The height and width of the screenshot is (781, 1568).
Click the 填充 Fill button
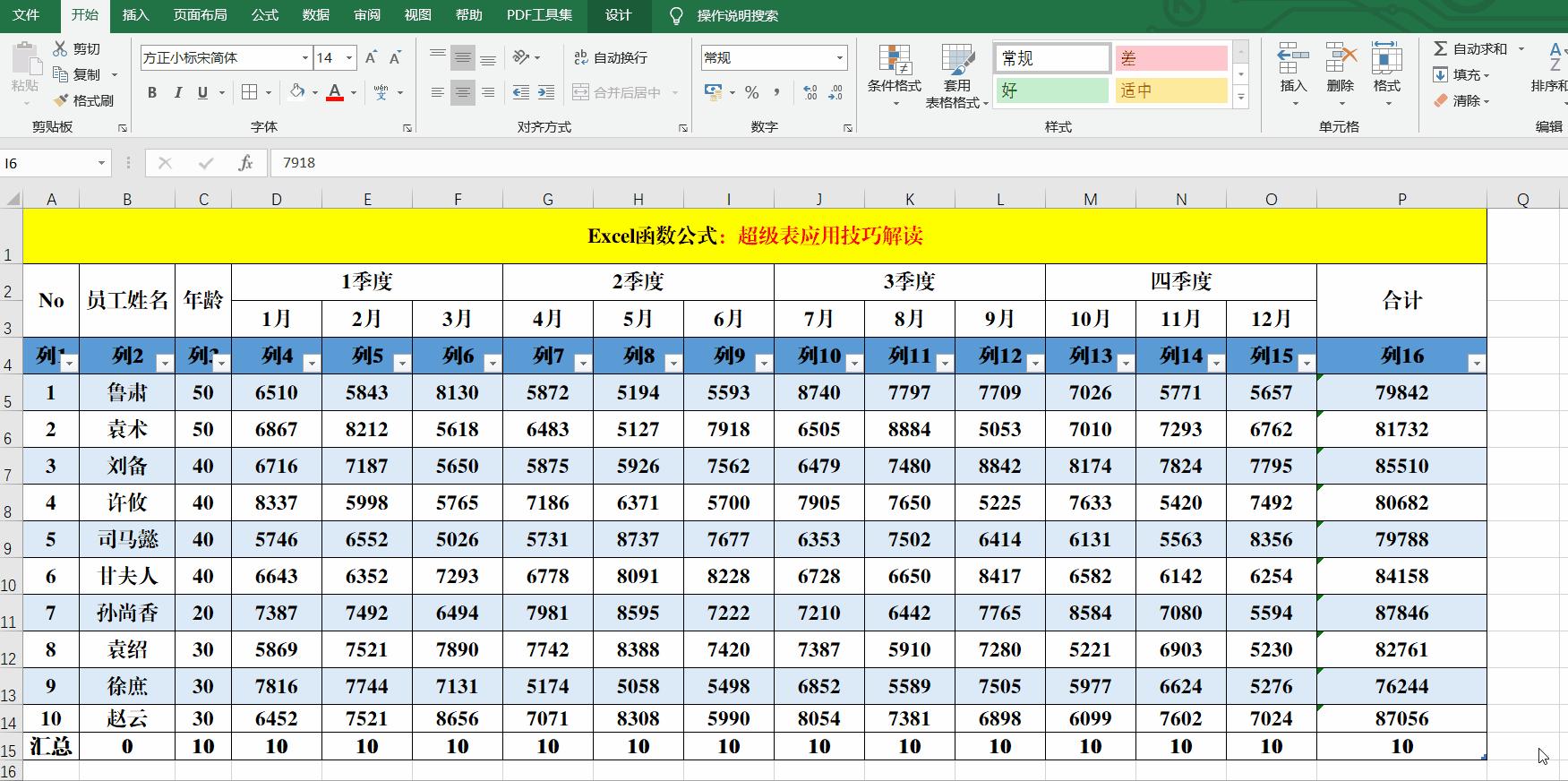pos(1461,74)
